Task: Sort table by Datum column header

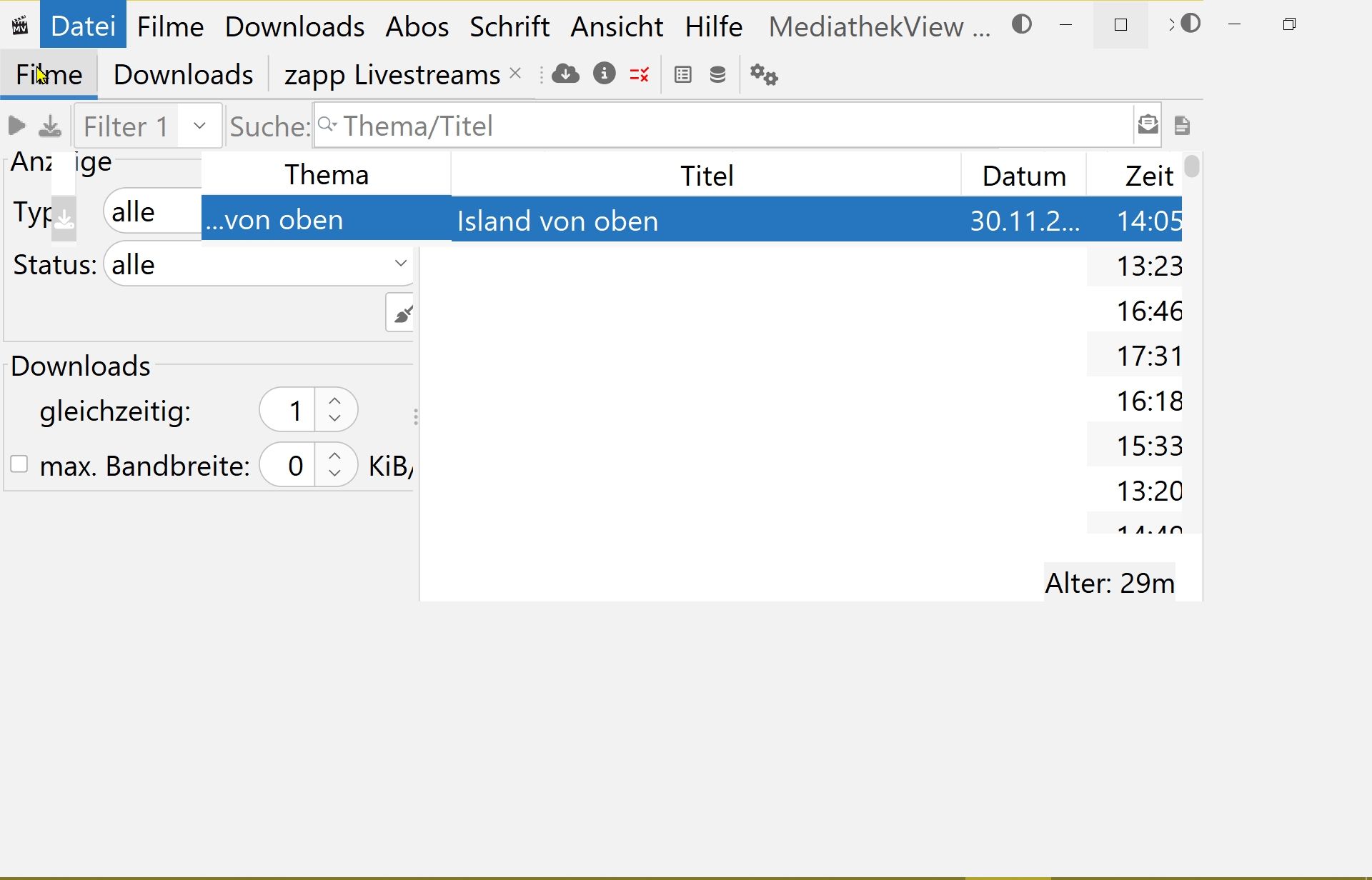Action: point(1023,176)
